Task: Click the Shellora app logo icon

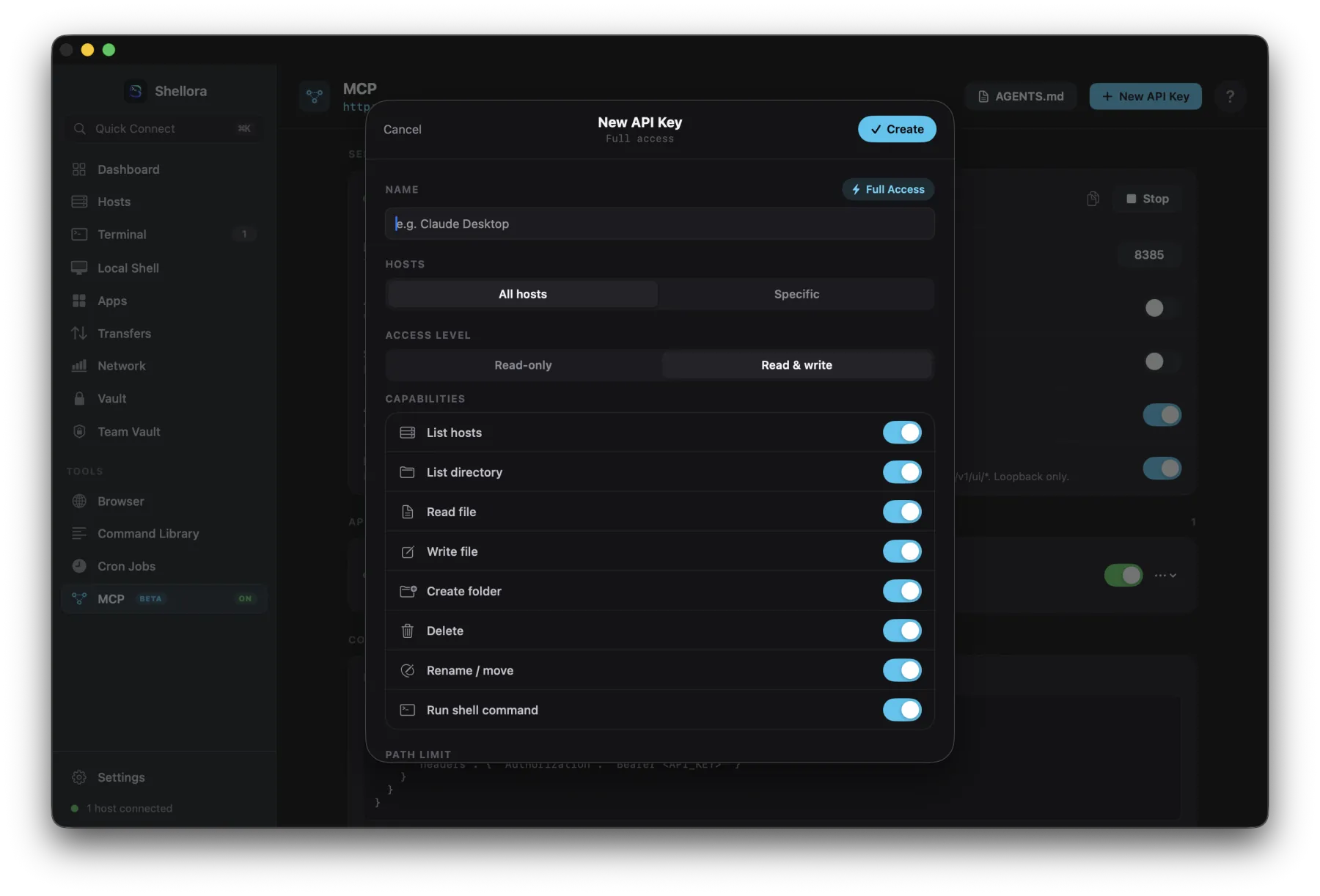Action: point(136,91)
